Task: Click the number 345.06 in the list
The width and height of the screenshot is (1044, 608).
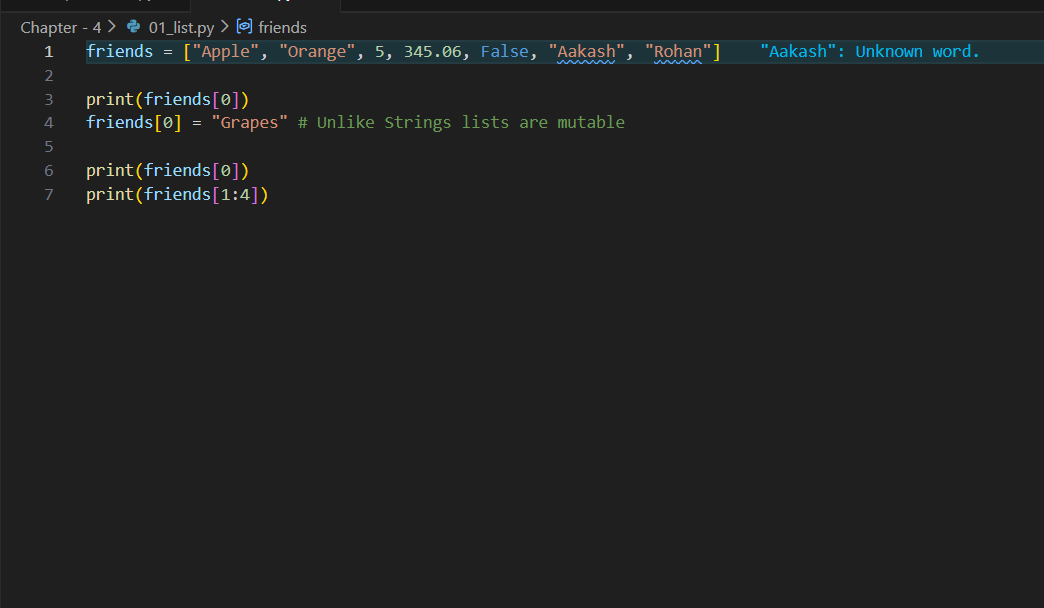Action: coord(433,51)
